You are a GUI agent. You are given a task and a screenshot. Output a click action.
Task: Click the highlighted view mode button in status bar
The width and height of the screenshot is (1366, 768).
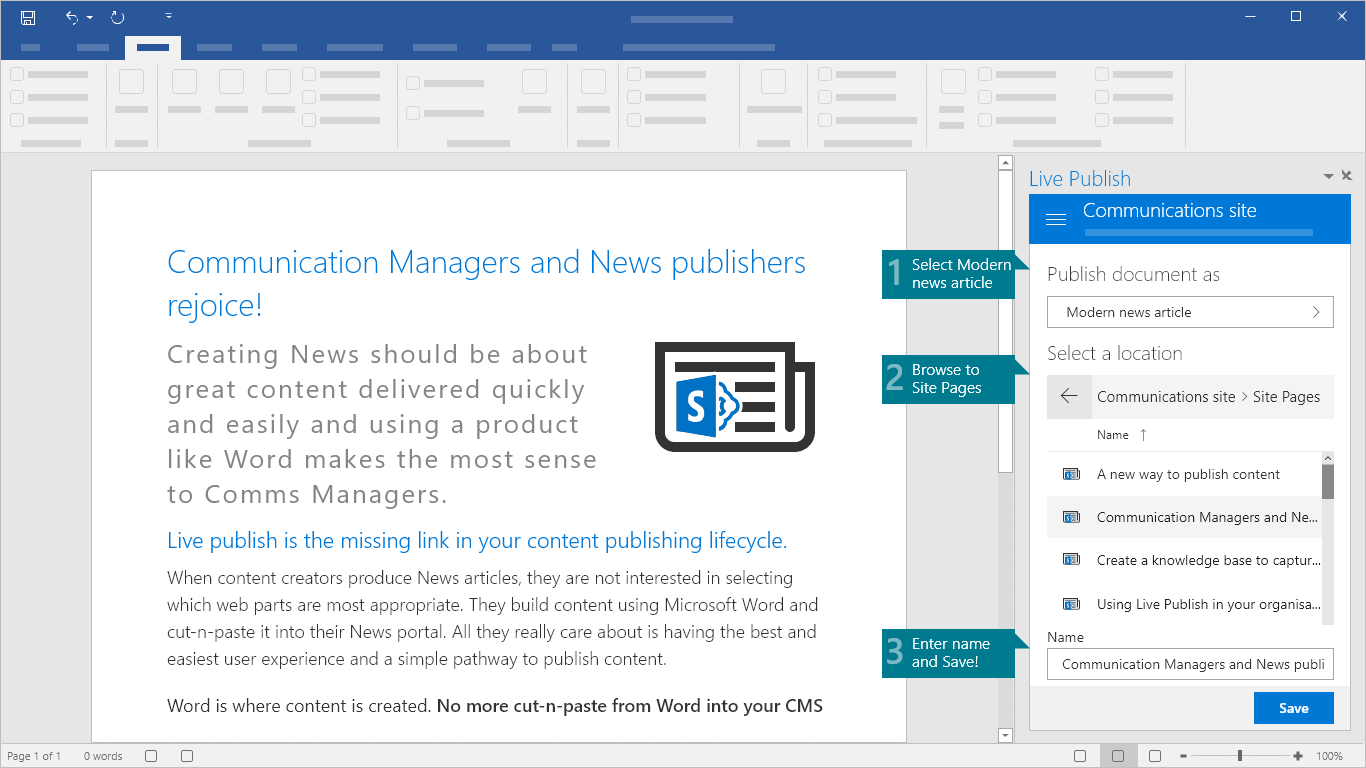(x=1118, y=756)
